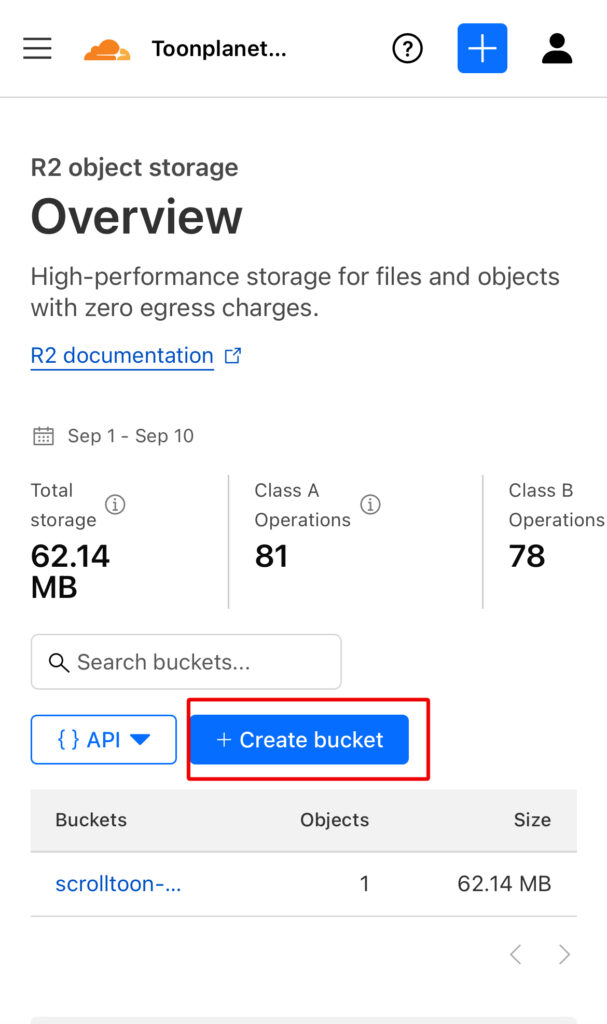The height and width of the screenshot is (1024, 607).
Task: Click the Total storage info icon
Action: 115,505
